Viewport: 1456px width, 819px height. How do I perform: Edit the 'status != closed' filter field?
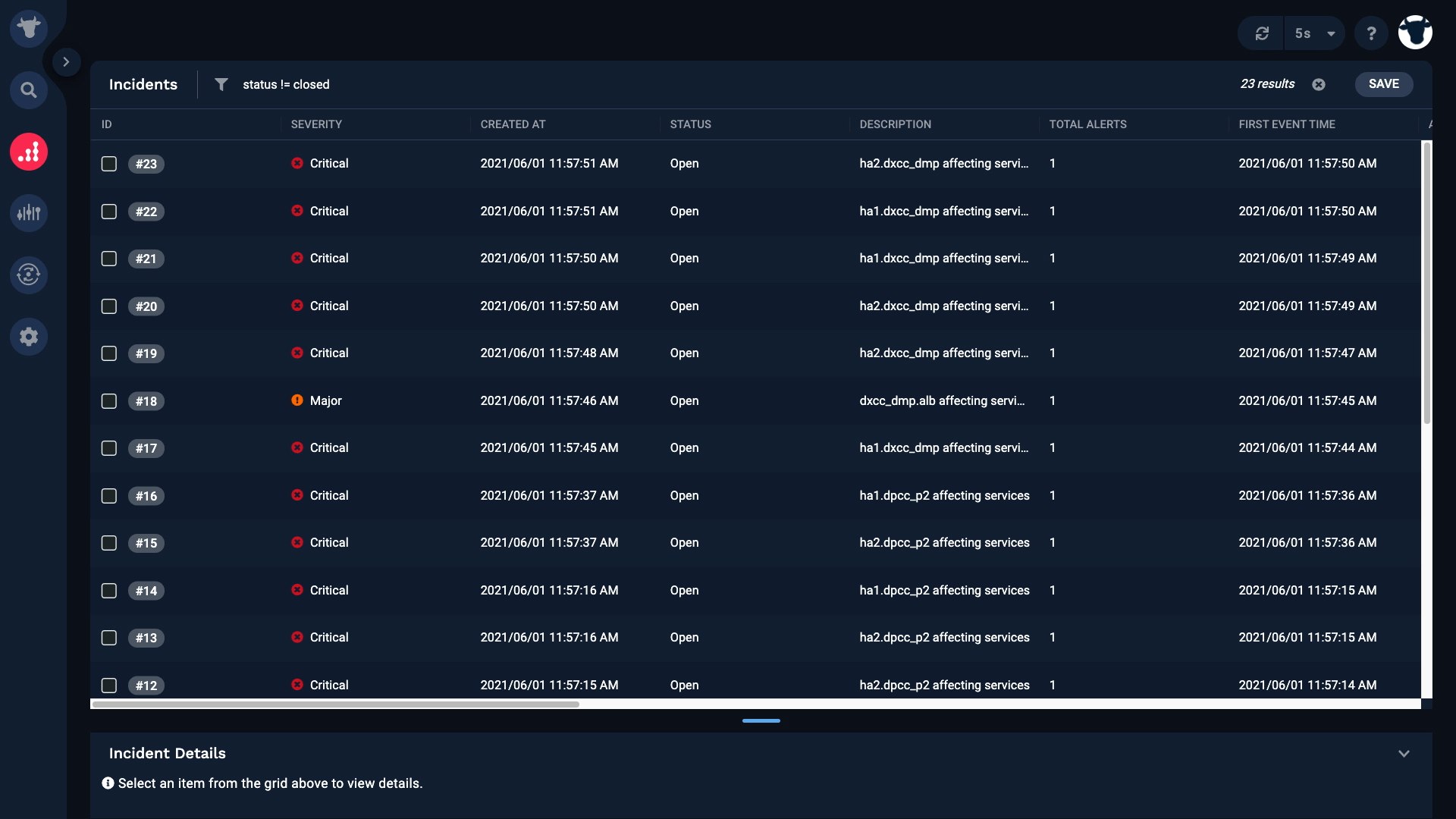click(x=286, y=84)
